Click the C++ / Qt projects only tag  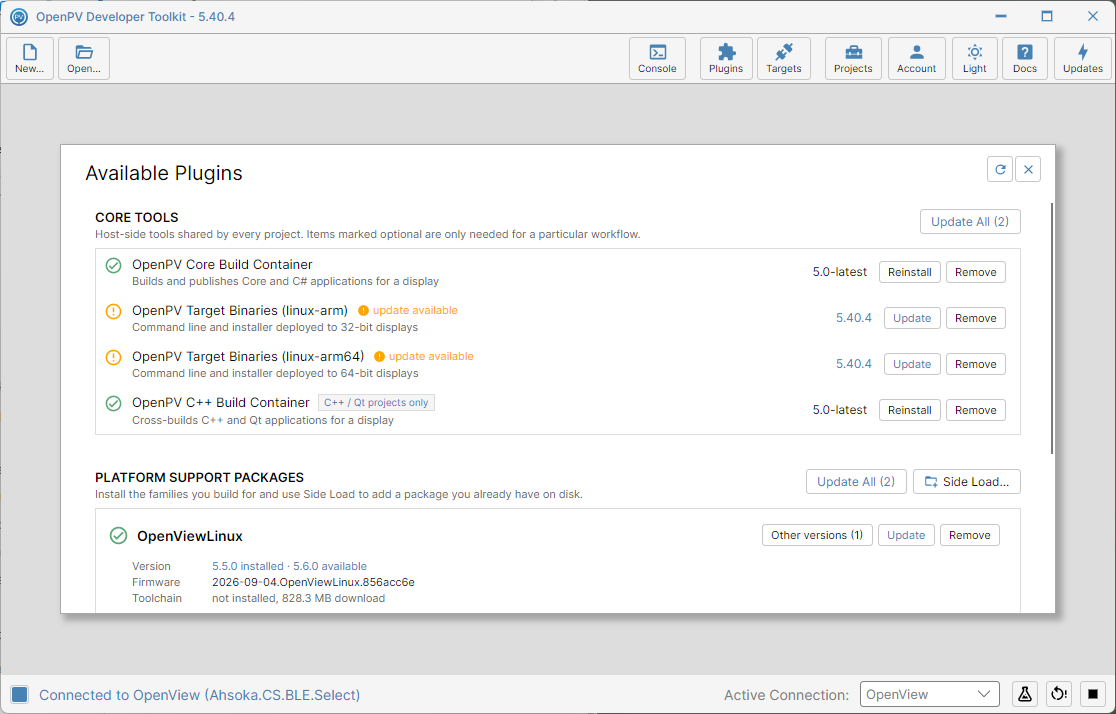click(376, 402)
